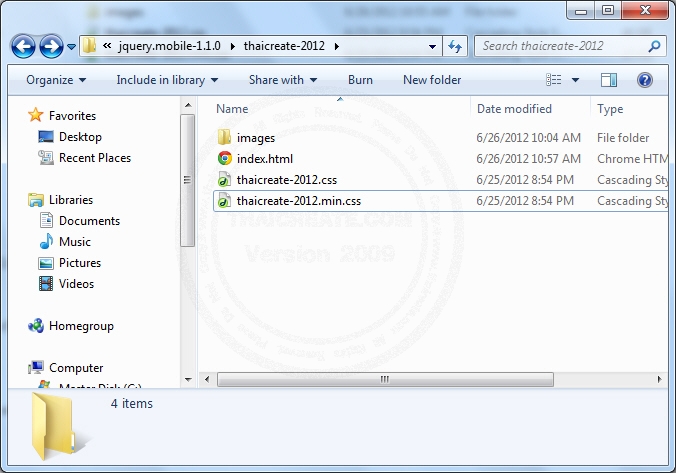The height and width of the screenshot is (473, 676).
Task: Click navigation pane scroll down arrow
Action: (188, 380)
